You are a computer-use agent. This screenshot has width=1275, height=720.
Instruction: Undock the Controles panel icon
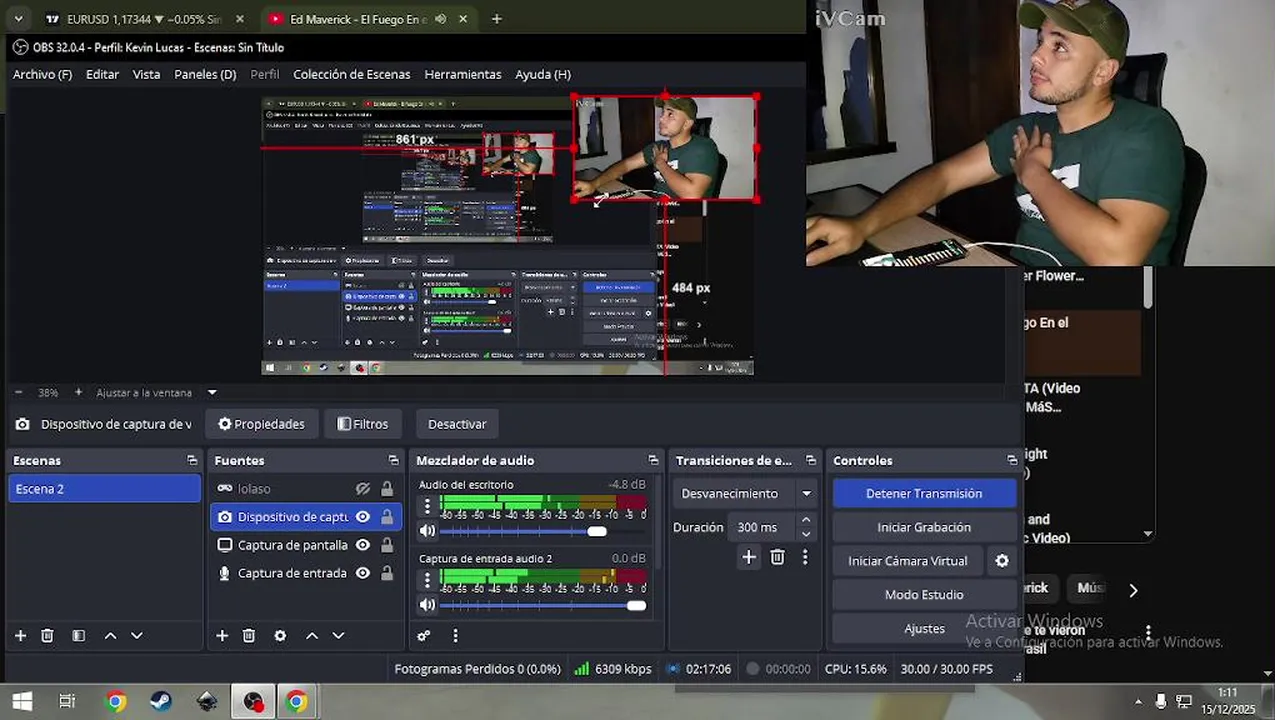click(x=1012, y=461)
